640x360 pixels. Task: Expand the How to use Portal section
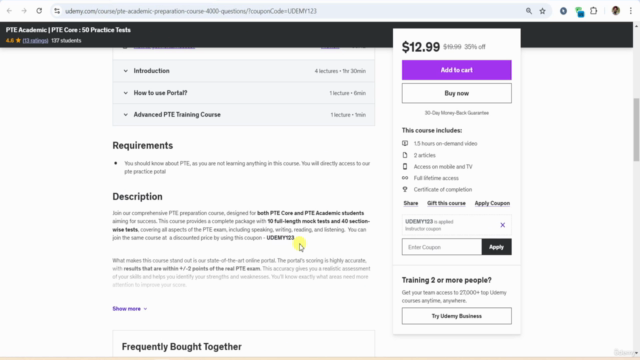(244, 93)
